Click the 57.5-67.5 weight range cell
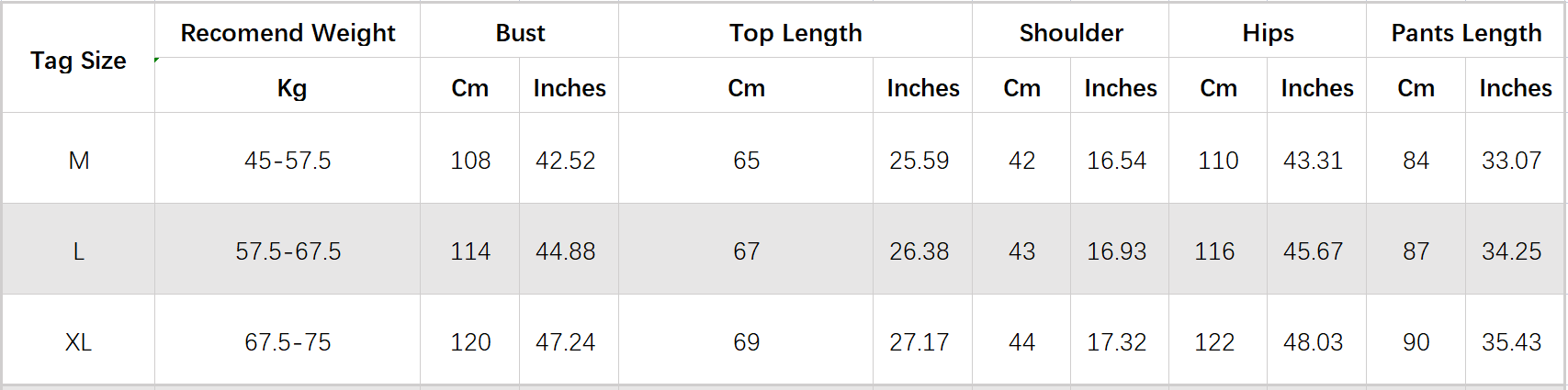1568x390 pixels. pyautogui.click(x=288, y=251)
